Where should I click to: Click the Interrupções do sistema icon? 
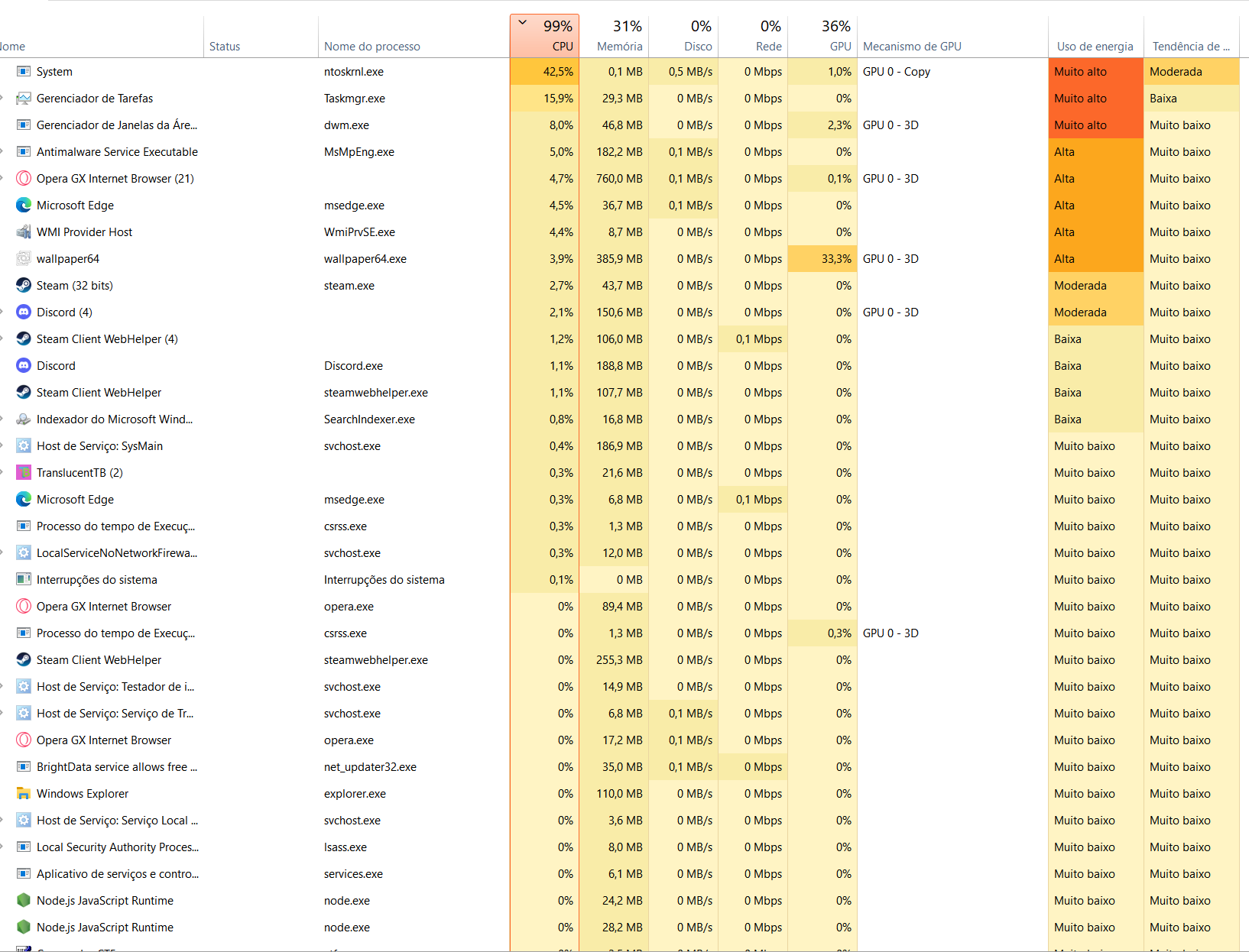[24, 580]
